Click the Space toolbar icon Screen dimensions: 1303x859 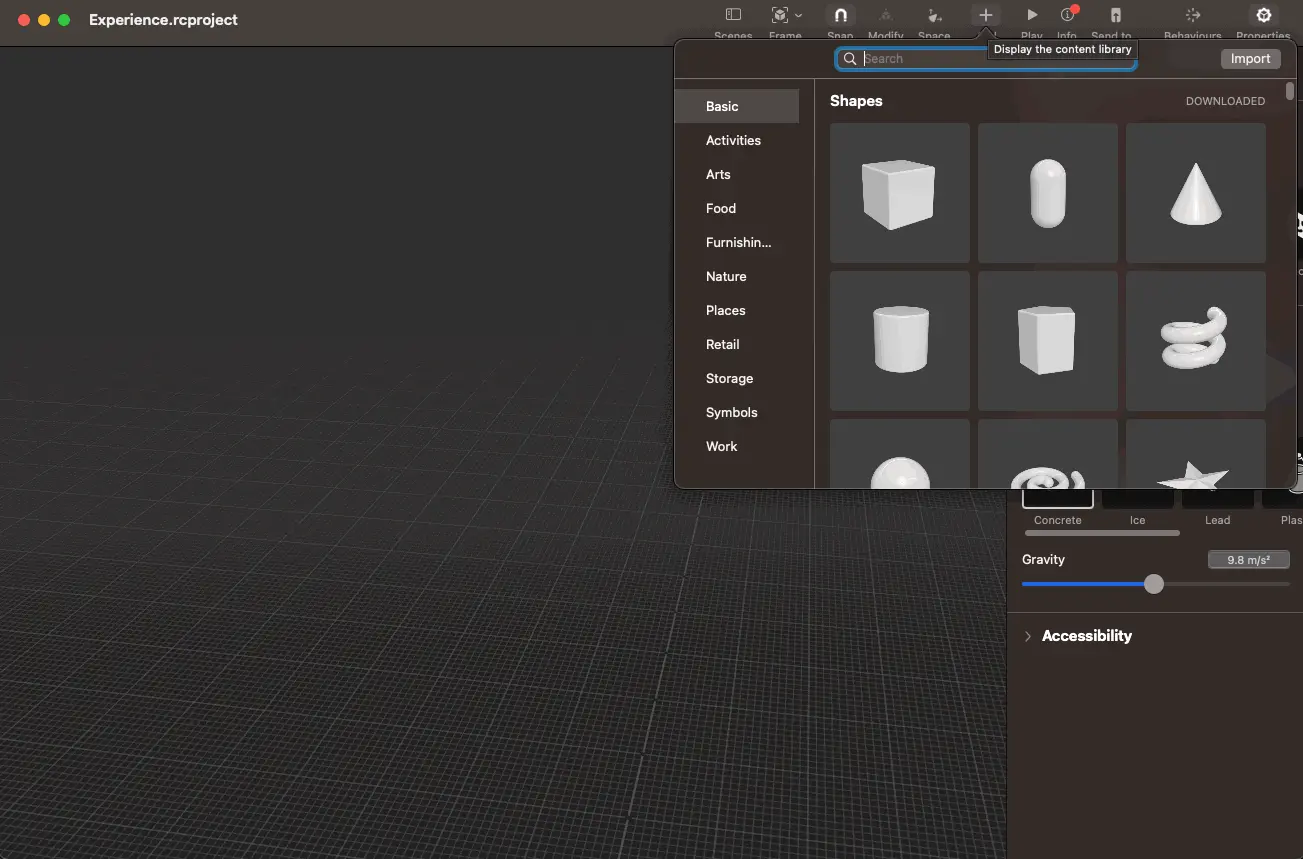(934, 16)
